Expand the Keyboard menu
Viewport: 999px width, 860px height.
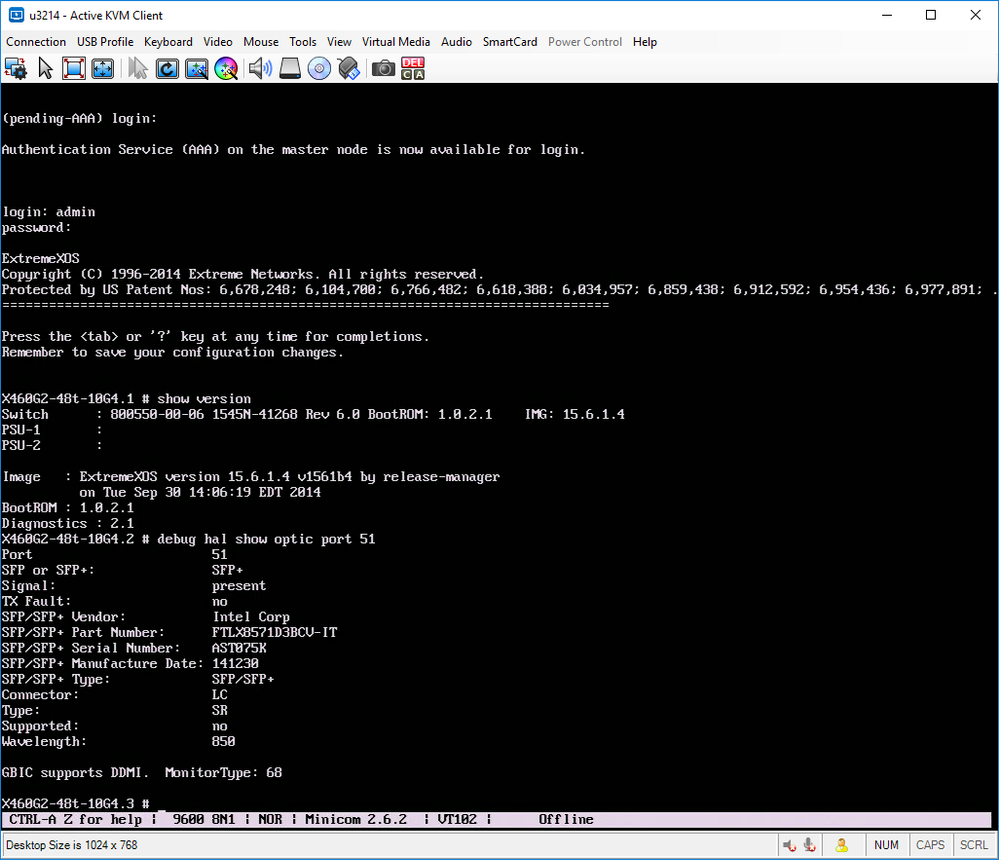pos(168,42)
